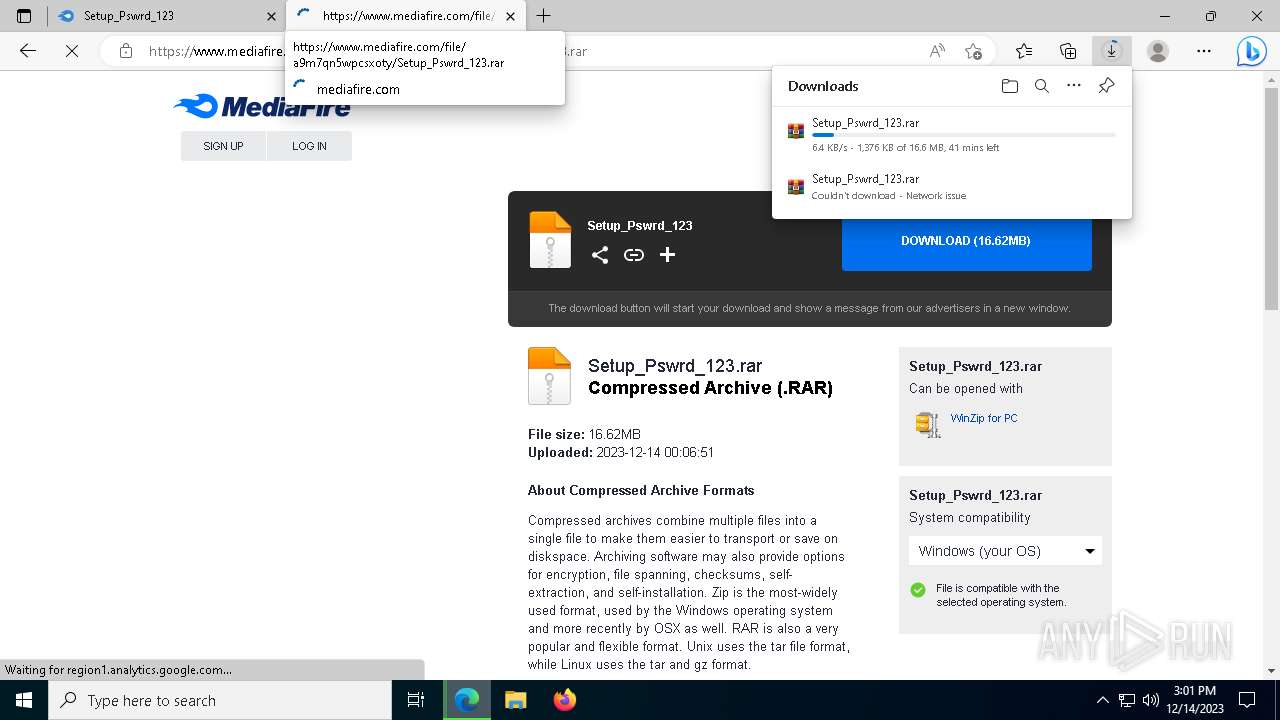Viewport: 1280px width, 720px height.
Task: Open File Explorer from the taskbar
Action: [516, 700]
